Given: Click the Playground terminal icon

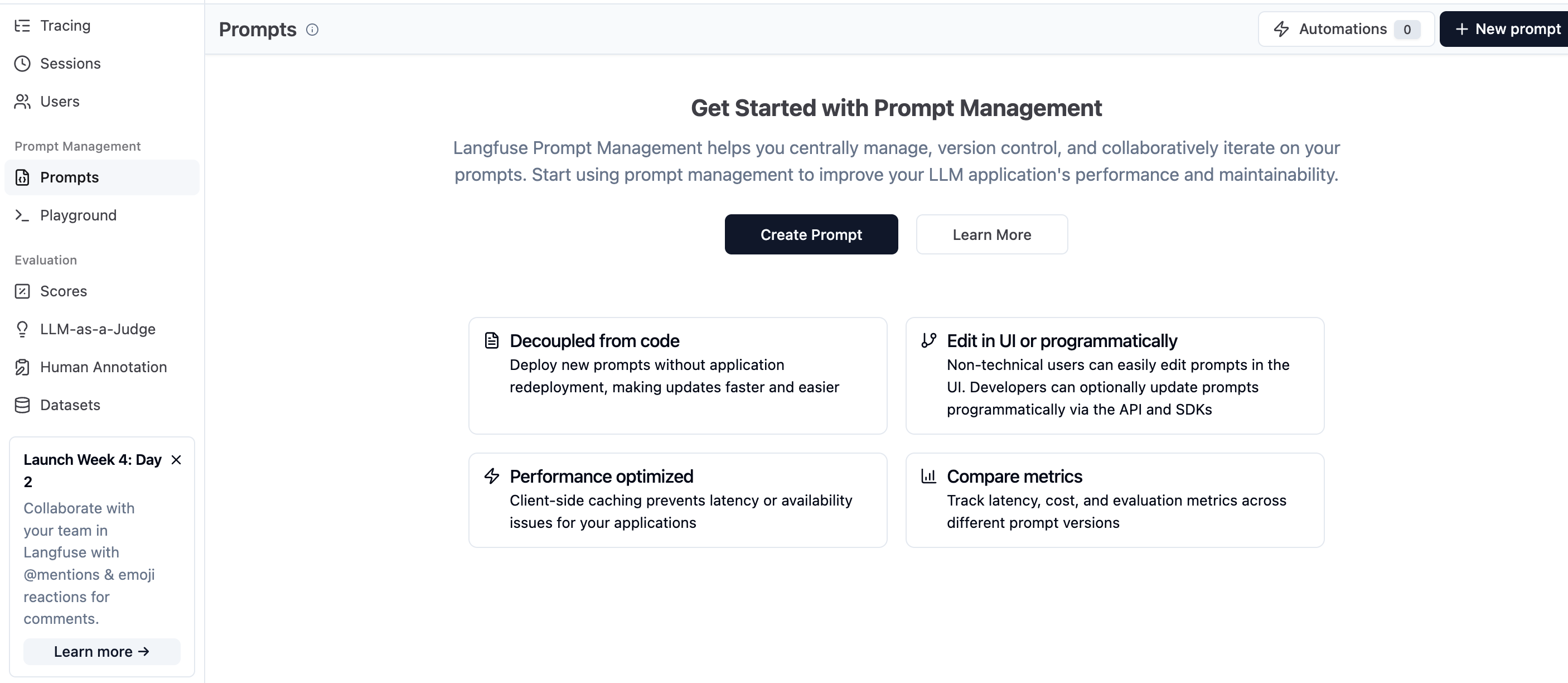Looking at the screenshot, I should tap(22, 215).
